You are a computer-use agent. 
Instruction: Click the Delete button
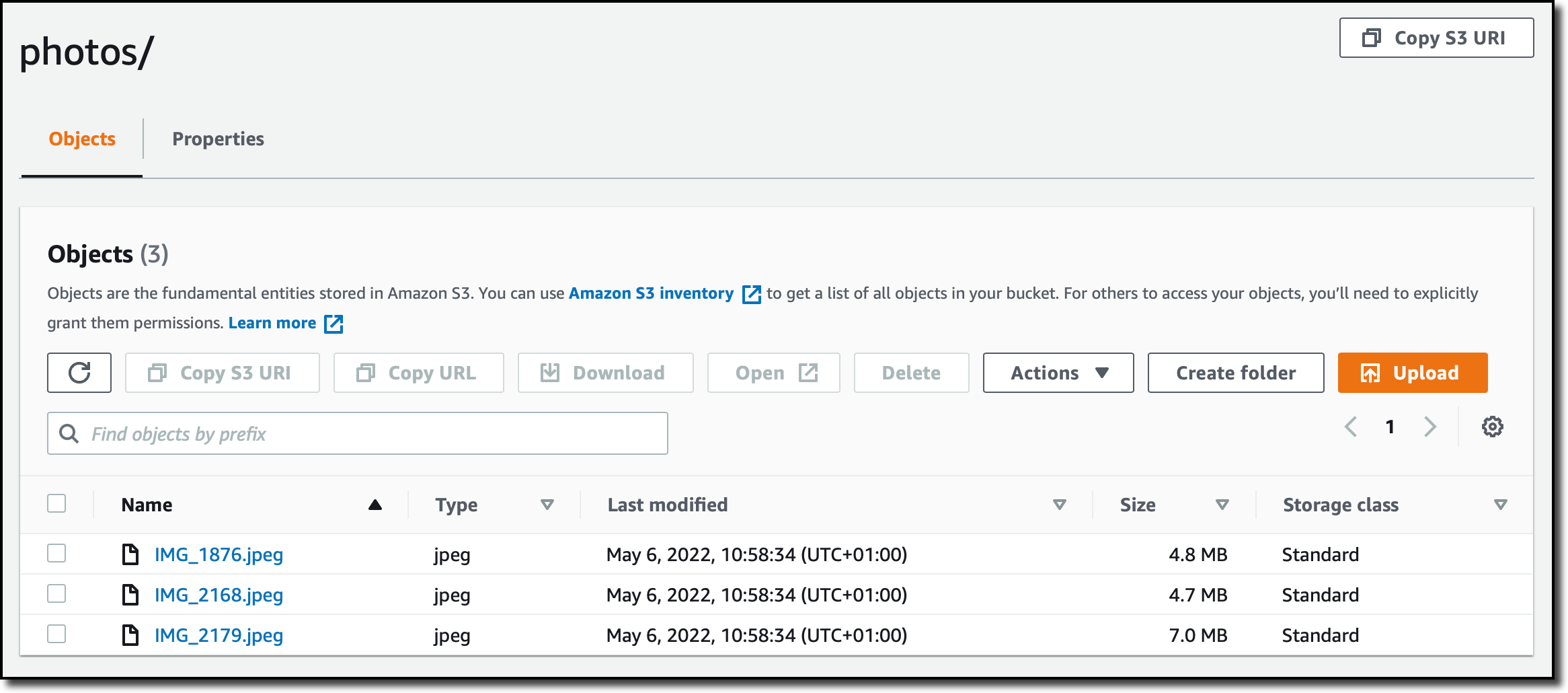[x=912, y=373]
